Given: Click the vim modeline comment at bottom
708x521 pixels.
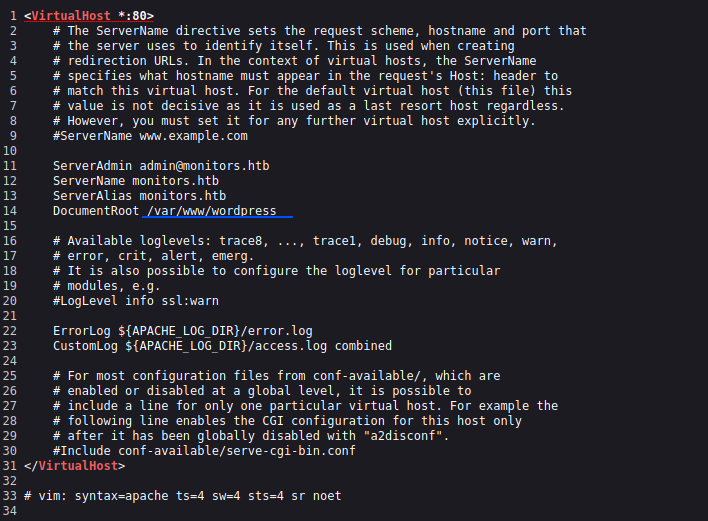Looking at the screenshot, I should click(x=183, y=496).
